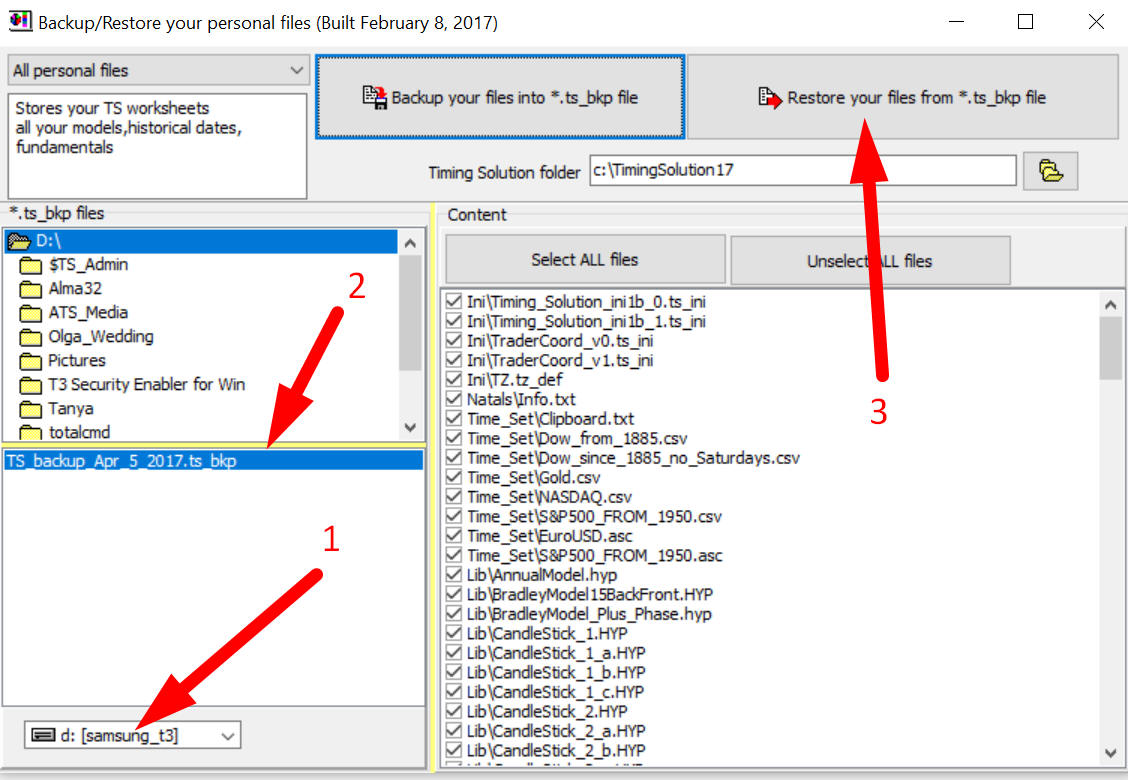Click the Tanya folder icon

click(30, 409)
